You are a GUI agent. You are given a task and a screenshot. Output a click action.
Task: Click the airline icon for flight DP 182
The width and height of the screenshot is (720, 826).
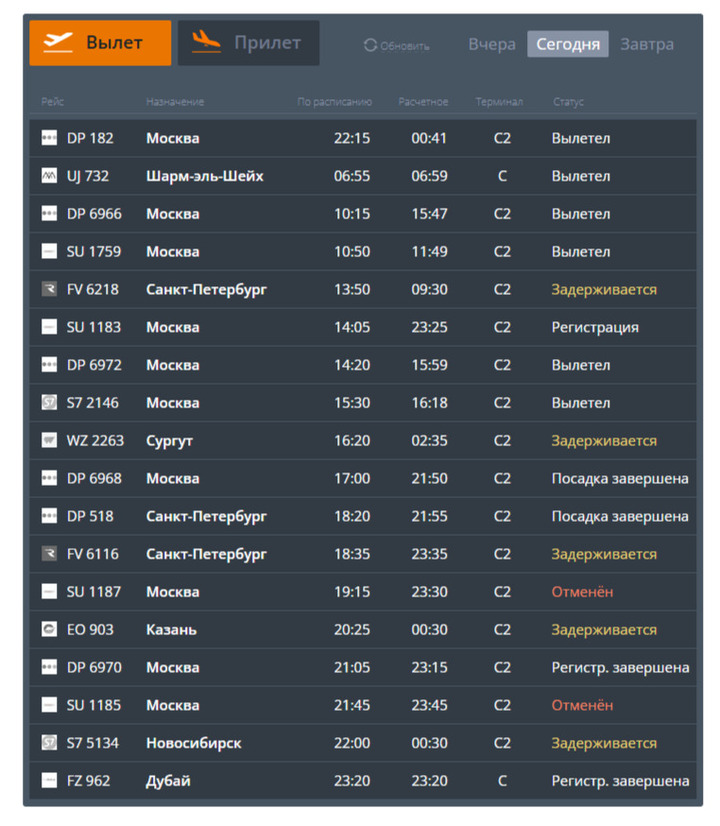click(x=49, y=138)
